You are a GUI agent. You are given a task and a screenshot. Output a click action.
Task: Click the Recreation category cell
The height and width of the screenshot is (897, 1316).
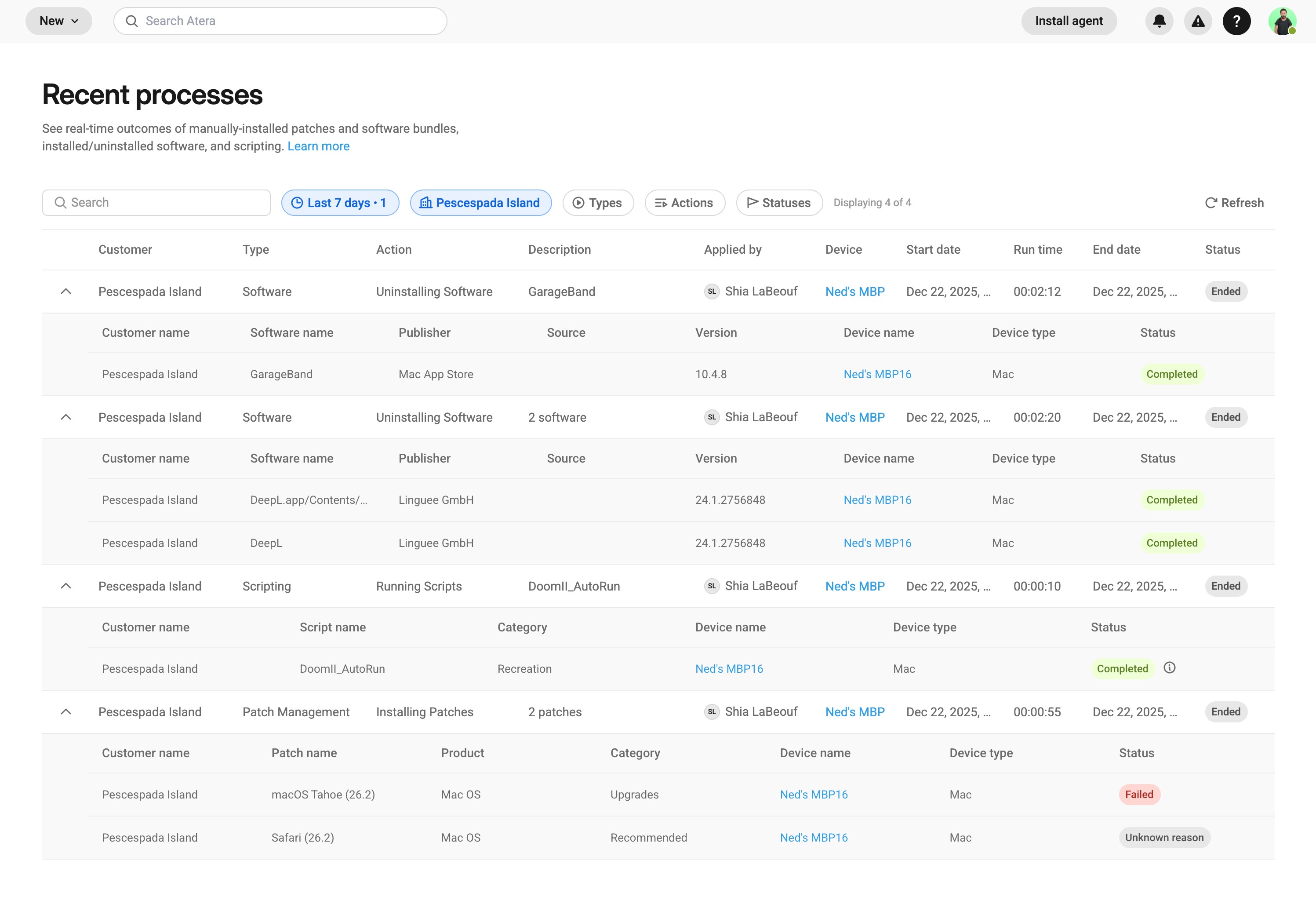[524, 669]
